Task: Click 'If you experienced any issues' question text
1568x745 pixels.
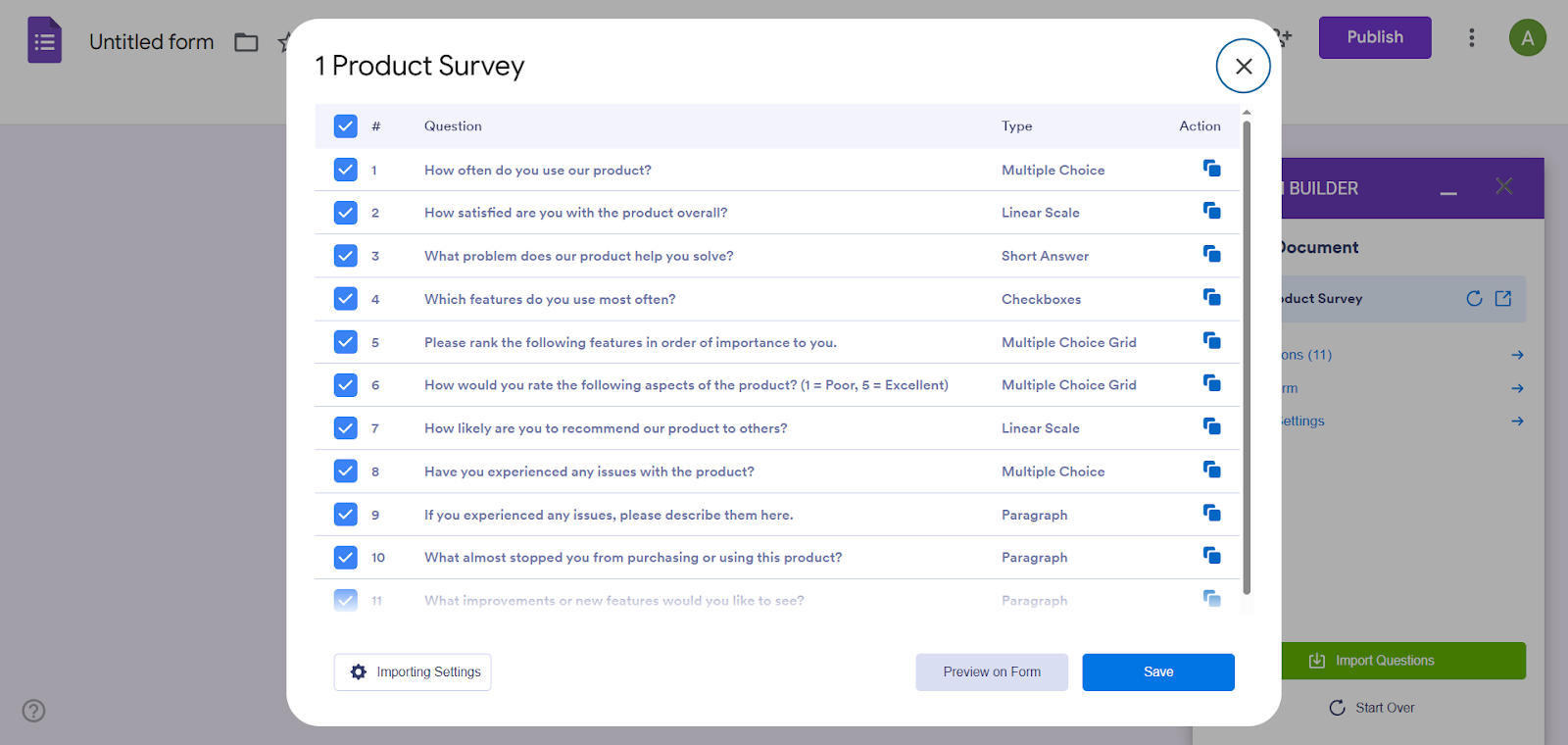Action: pyautogui.click(x=609, y=516)
